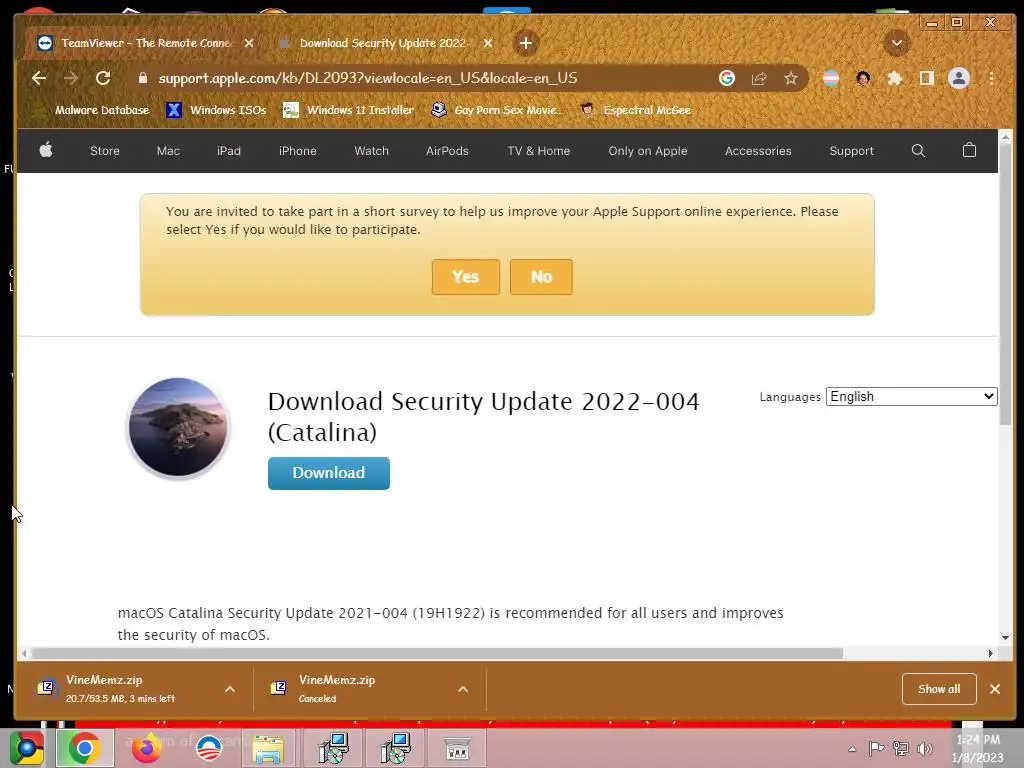Click the blue Download button
Image resolution: width=1024 pixels, height=768 pixels.
click(328, 473)
